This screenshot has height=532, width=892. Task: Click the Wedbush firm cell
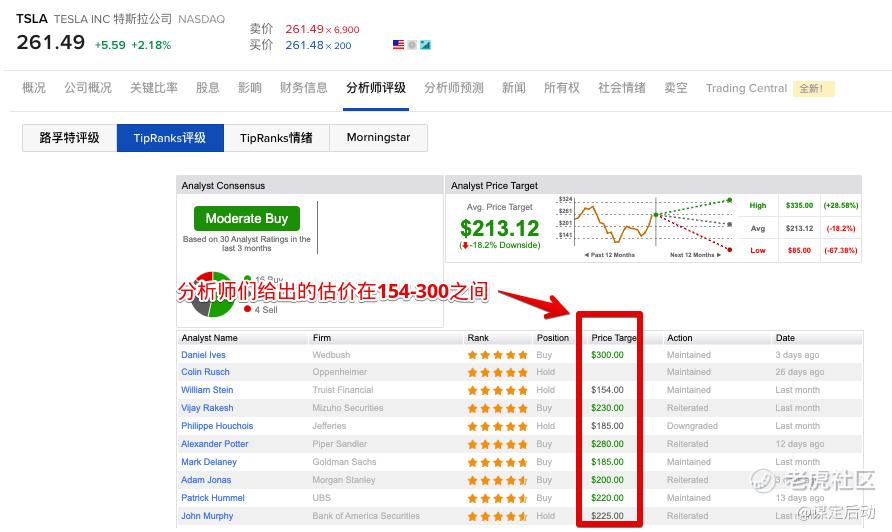[331, 354]
